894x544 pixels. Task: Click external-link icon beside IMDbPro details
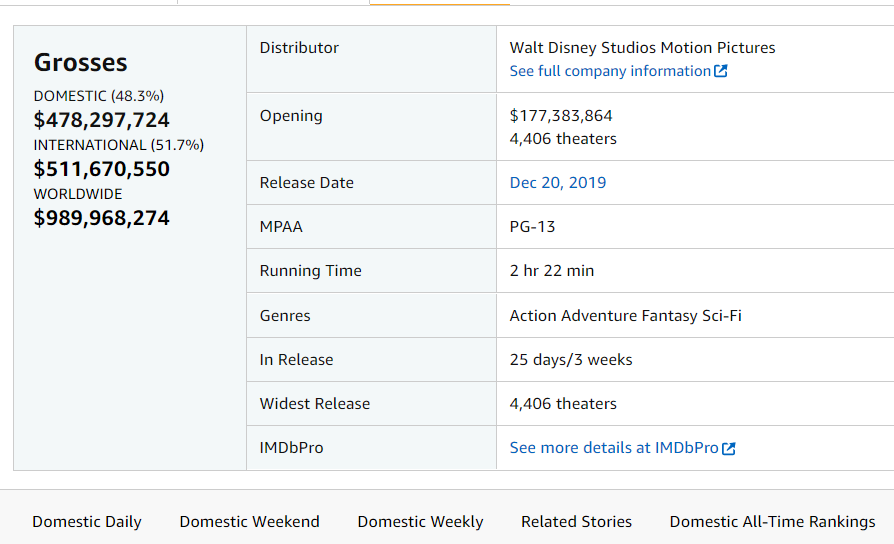(729, 449)
